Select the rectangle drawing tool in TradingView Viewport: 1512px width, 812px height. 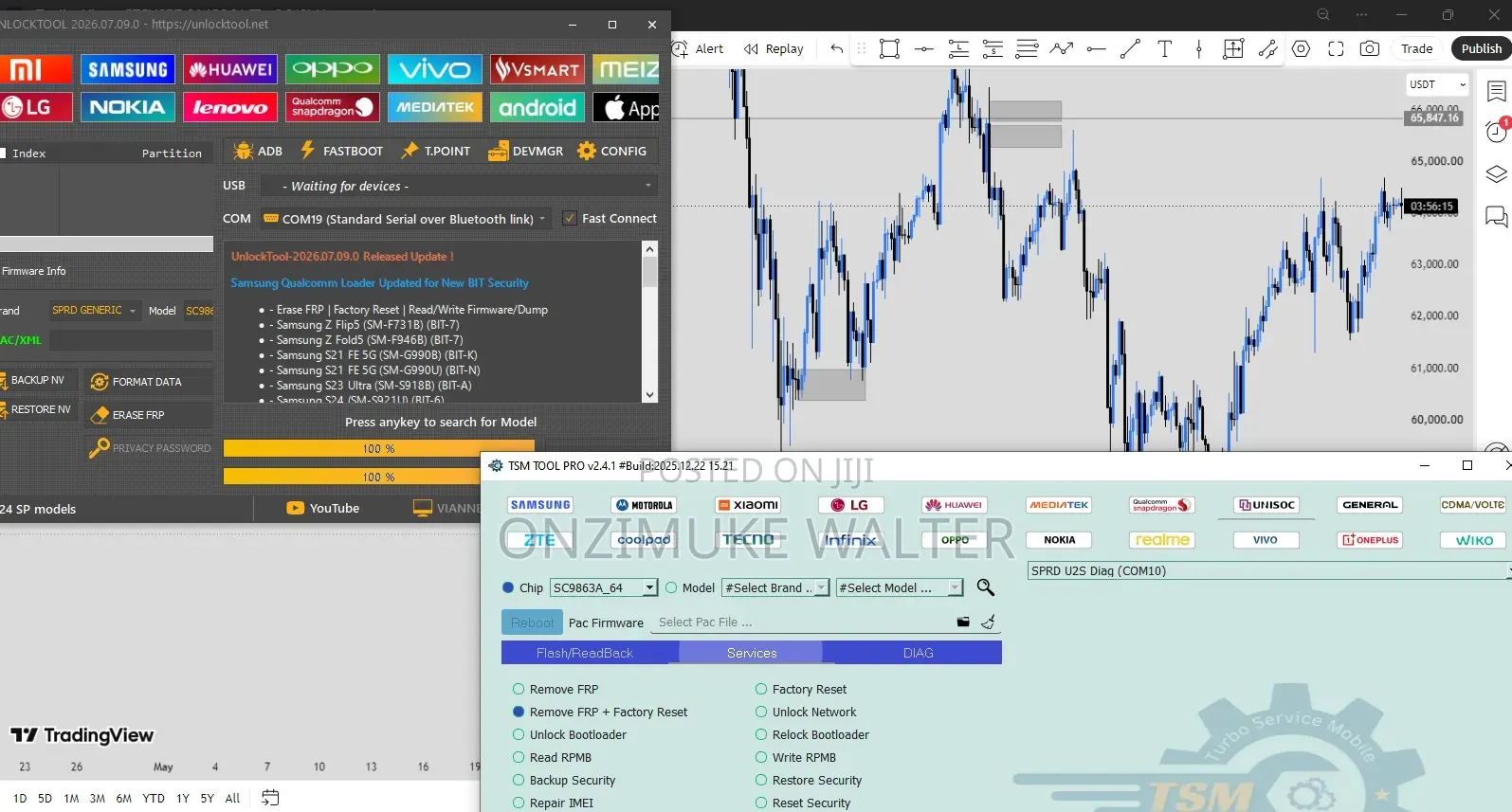point(889,49)
